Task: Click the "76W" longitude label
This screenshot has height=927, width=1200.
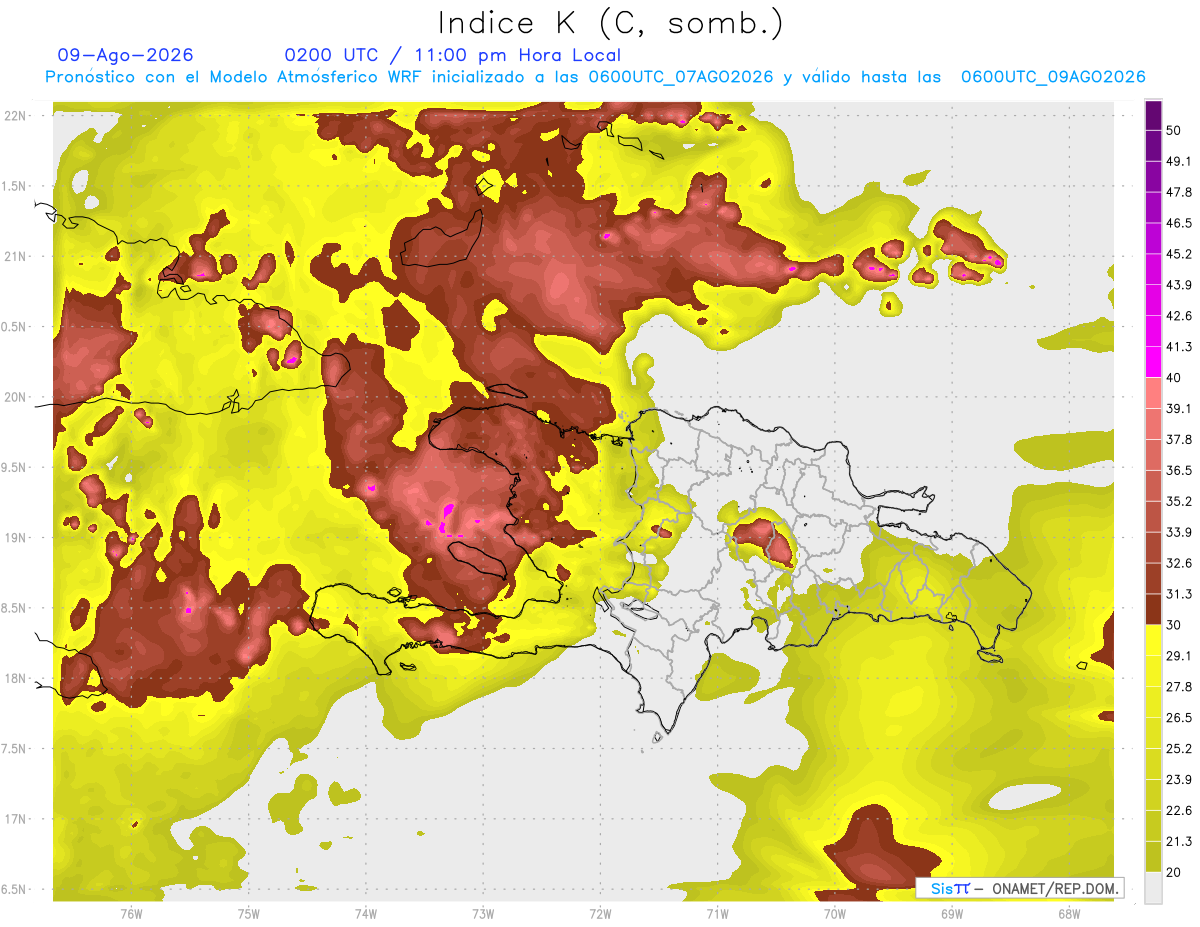Action: pos(131,914)
